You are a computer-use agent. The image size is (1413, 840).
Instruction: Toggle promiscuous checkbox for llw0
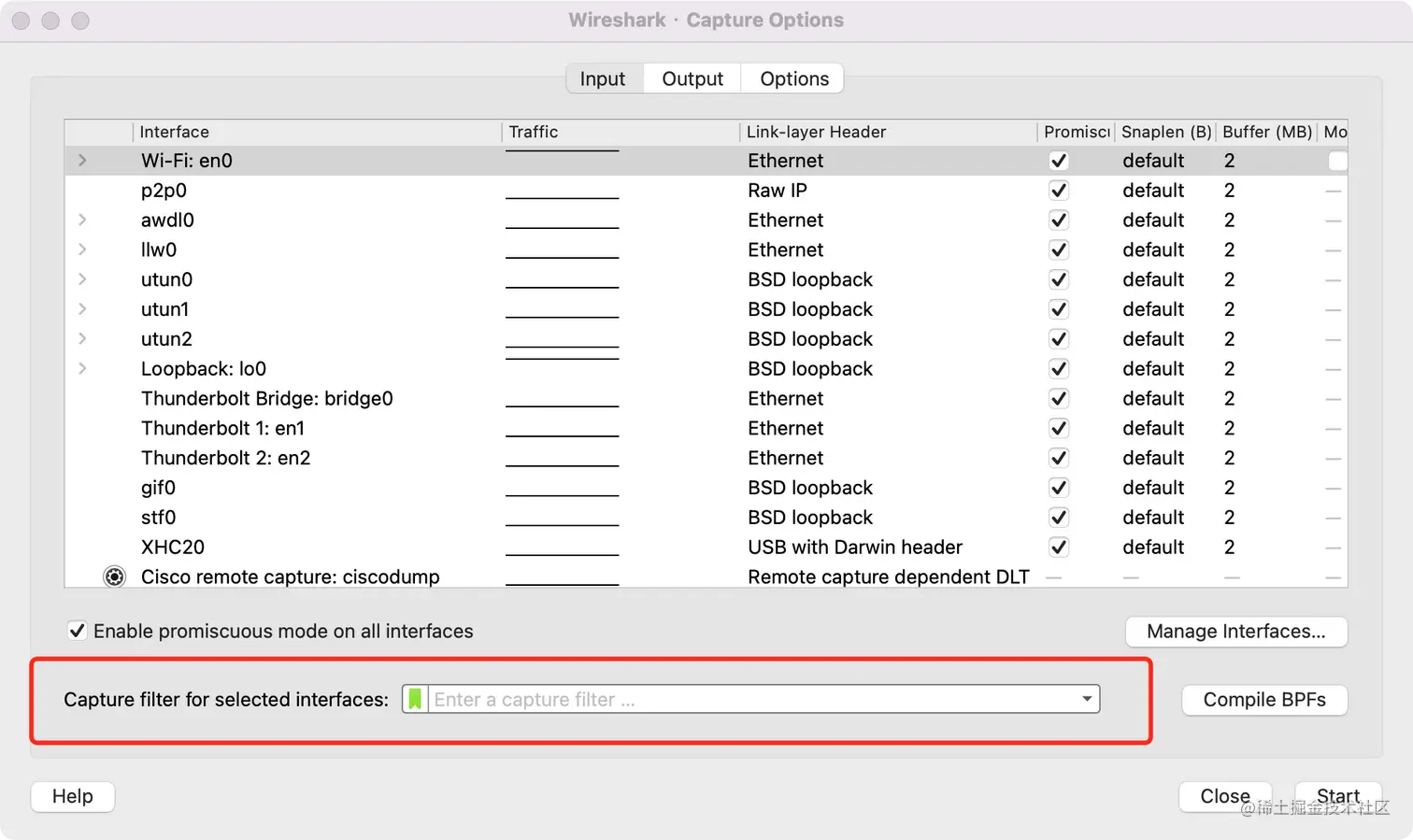(1058, 249)
